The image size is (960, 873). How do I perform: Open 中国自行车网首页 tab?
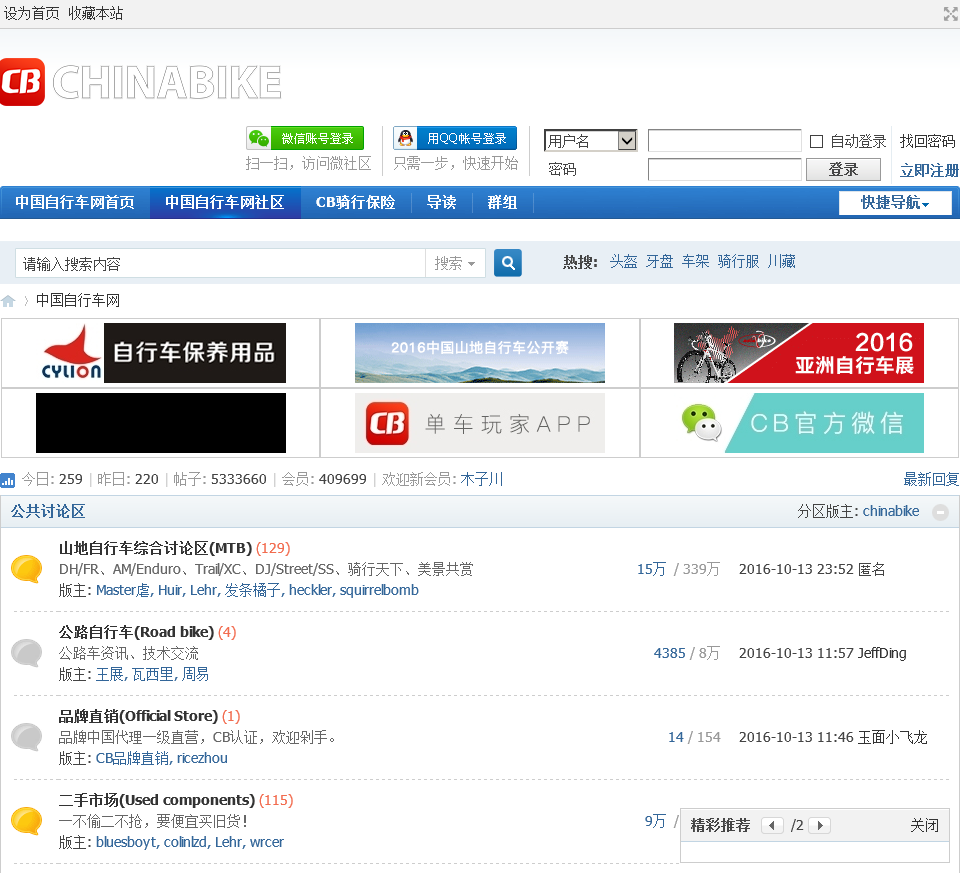coord(75,203)
